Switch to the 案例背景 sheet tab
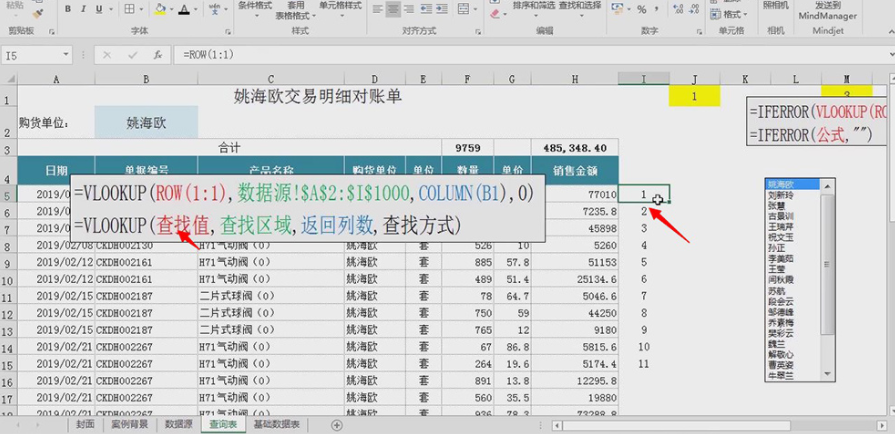 (x=130, y=424)
